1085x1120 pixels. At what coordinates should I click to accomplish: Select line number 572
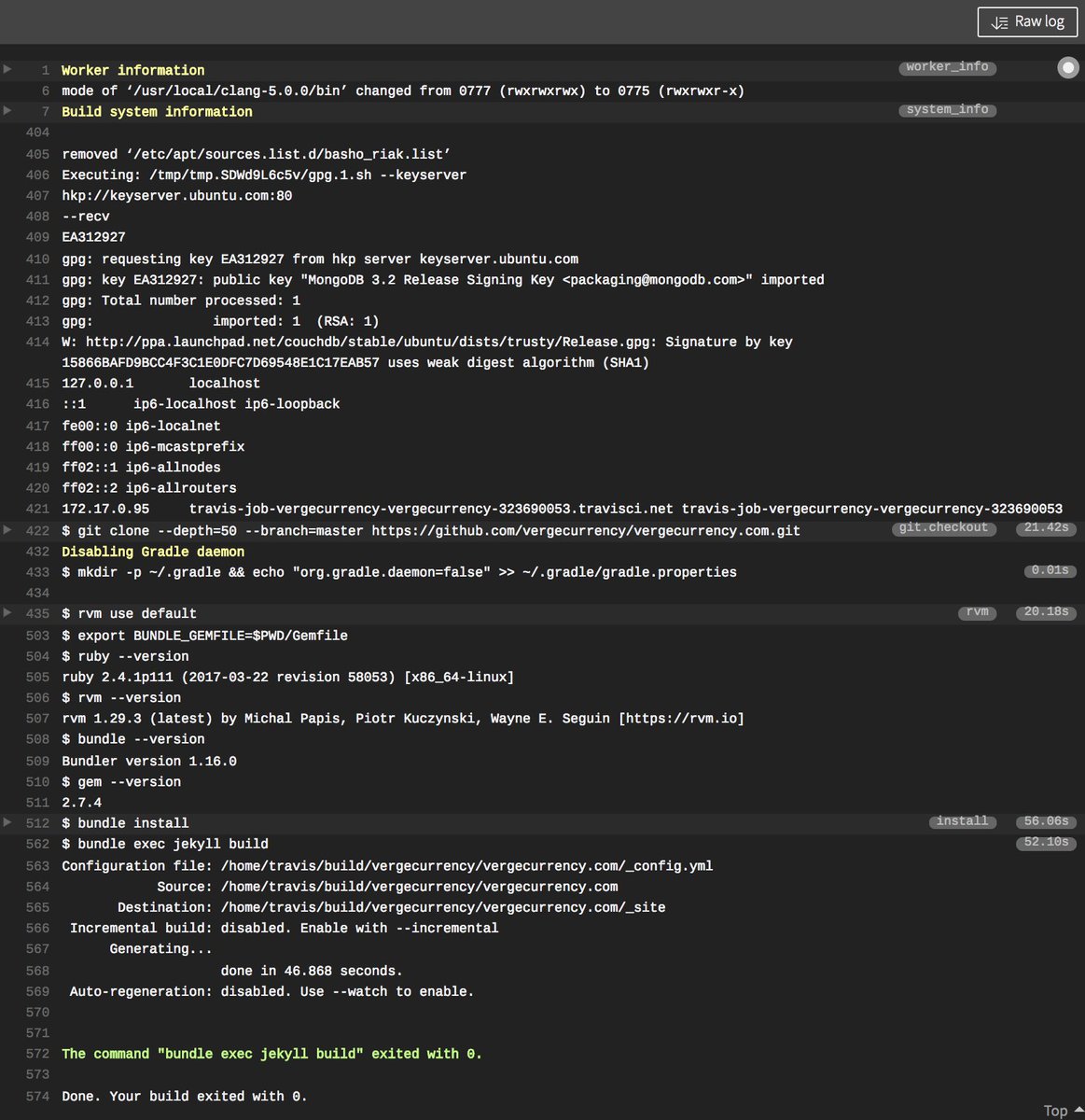[x=37, y=1054]
